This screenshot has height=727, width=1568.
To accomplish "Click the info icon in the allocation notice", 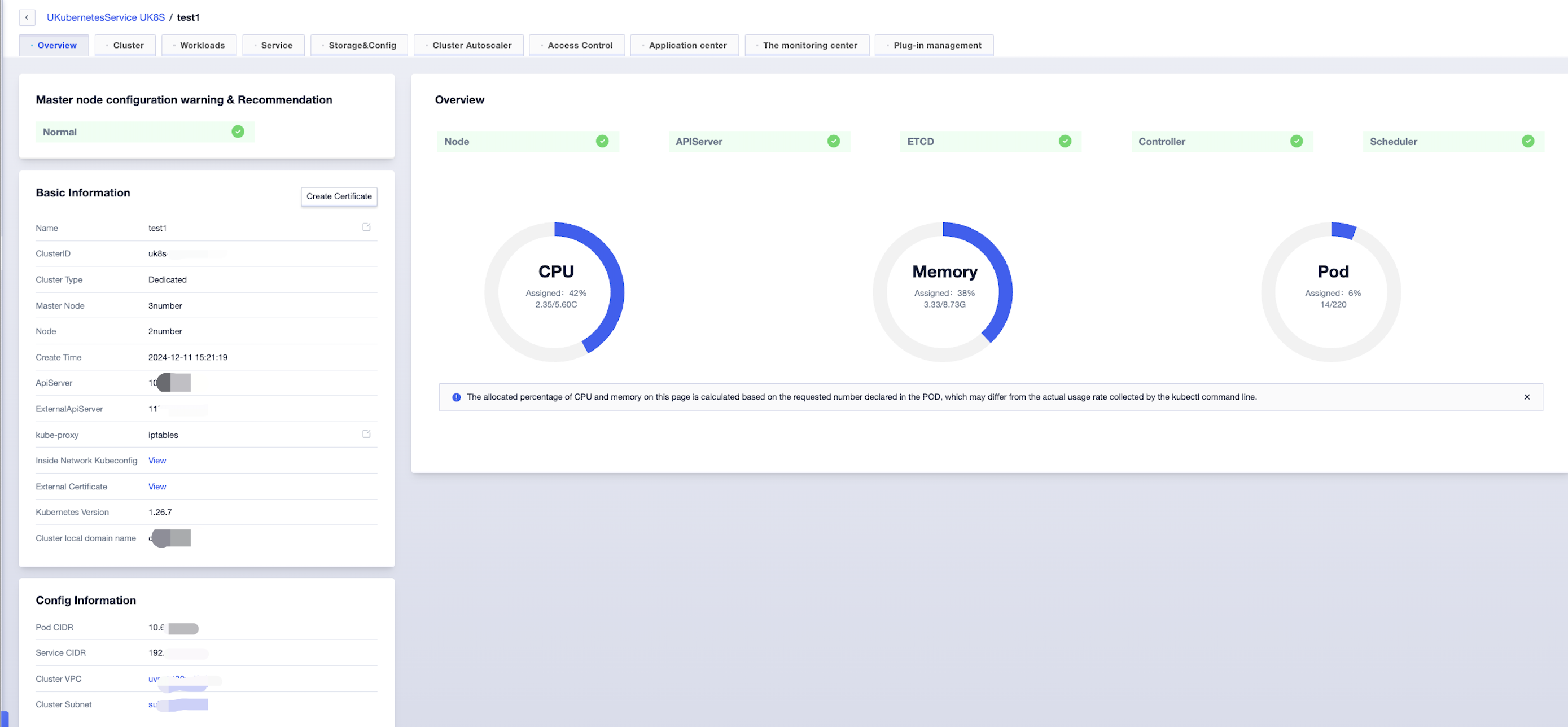I will [x=457, y=397].
